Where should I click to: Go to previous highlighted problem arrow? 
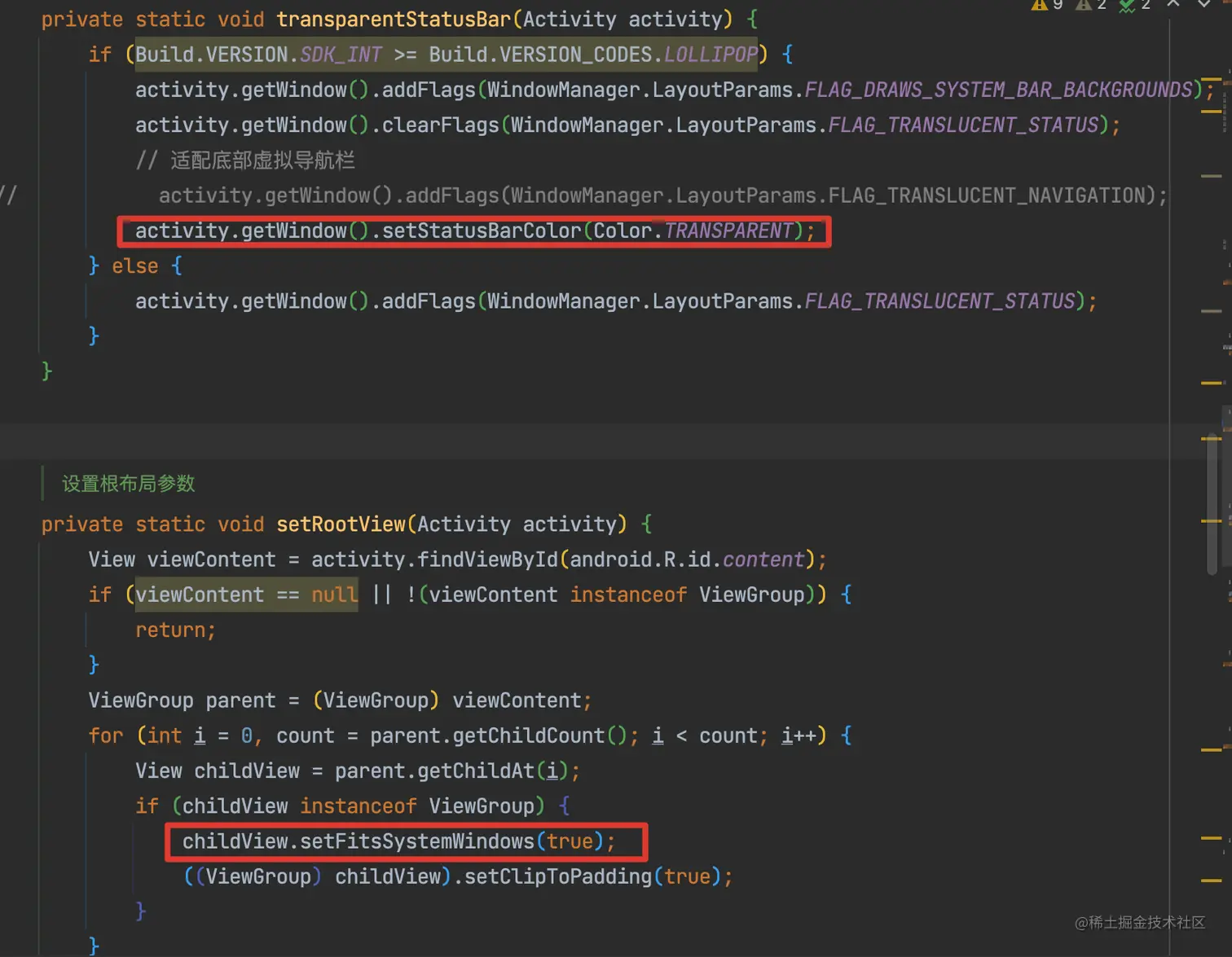pos(1173,4)
